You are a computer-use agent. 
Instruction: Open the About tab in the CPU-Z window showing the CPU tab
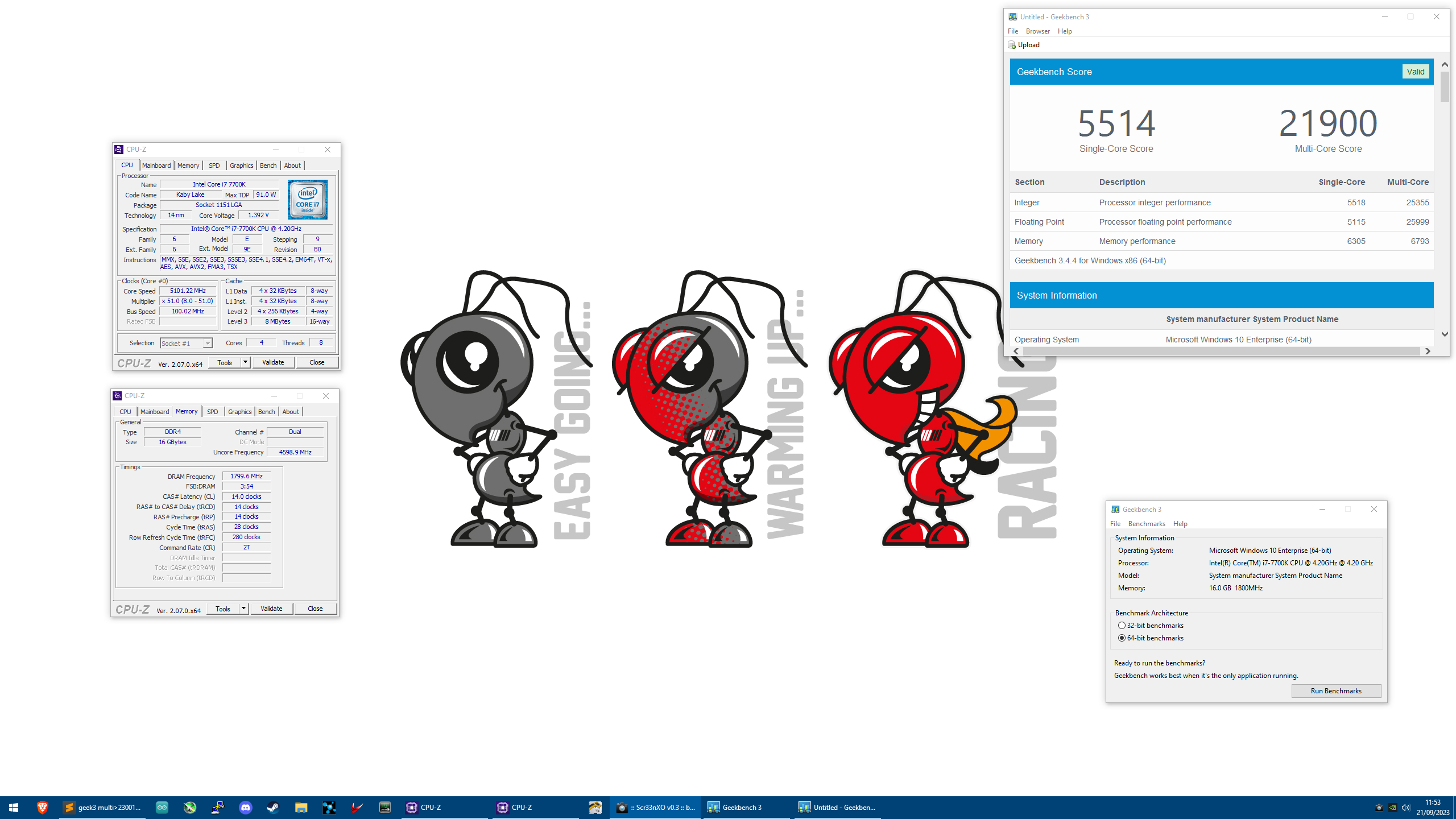pos(292,166)
